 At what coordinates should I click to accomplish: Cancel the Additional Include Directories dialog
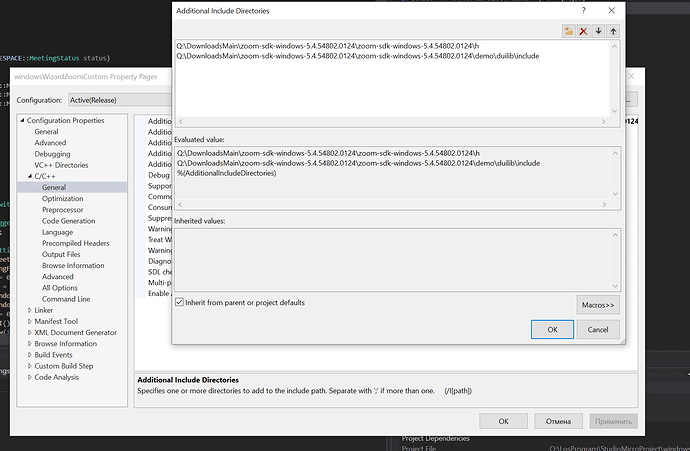point(598,330)
